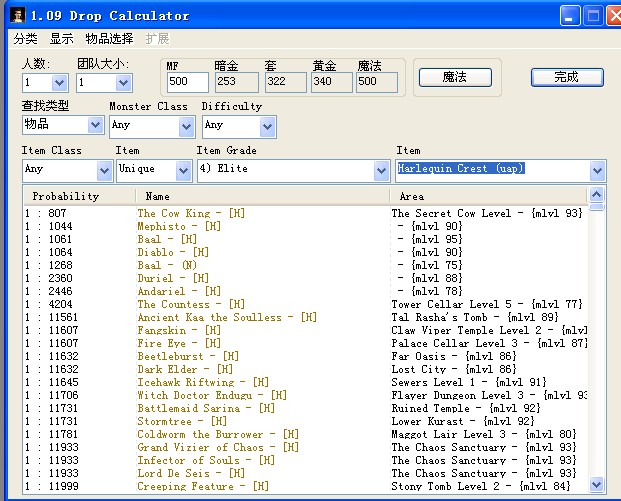Click the results list scrollbar thumb
This screenshot has width=621, height=501.
596,206
